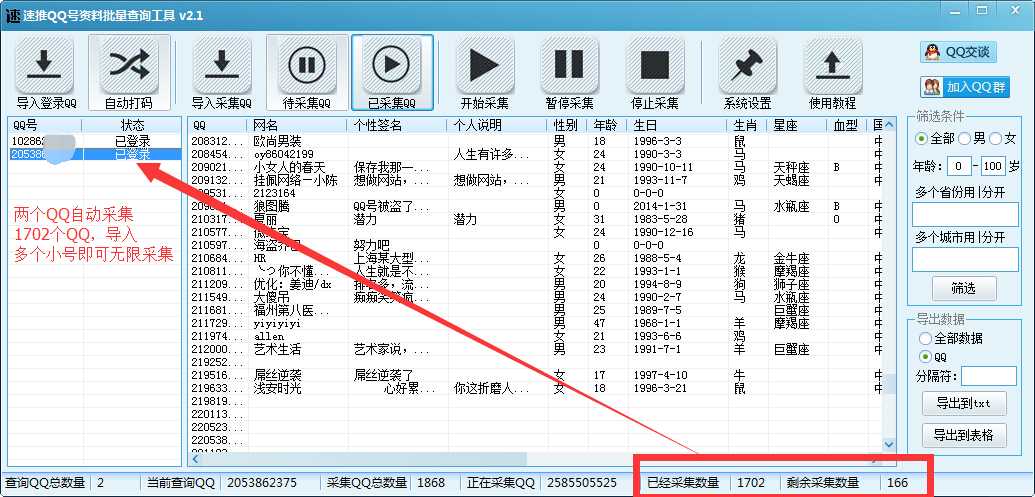Click the 多个省份 provinces input box

point(965,215)
